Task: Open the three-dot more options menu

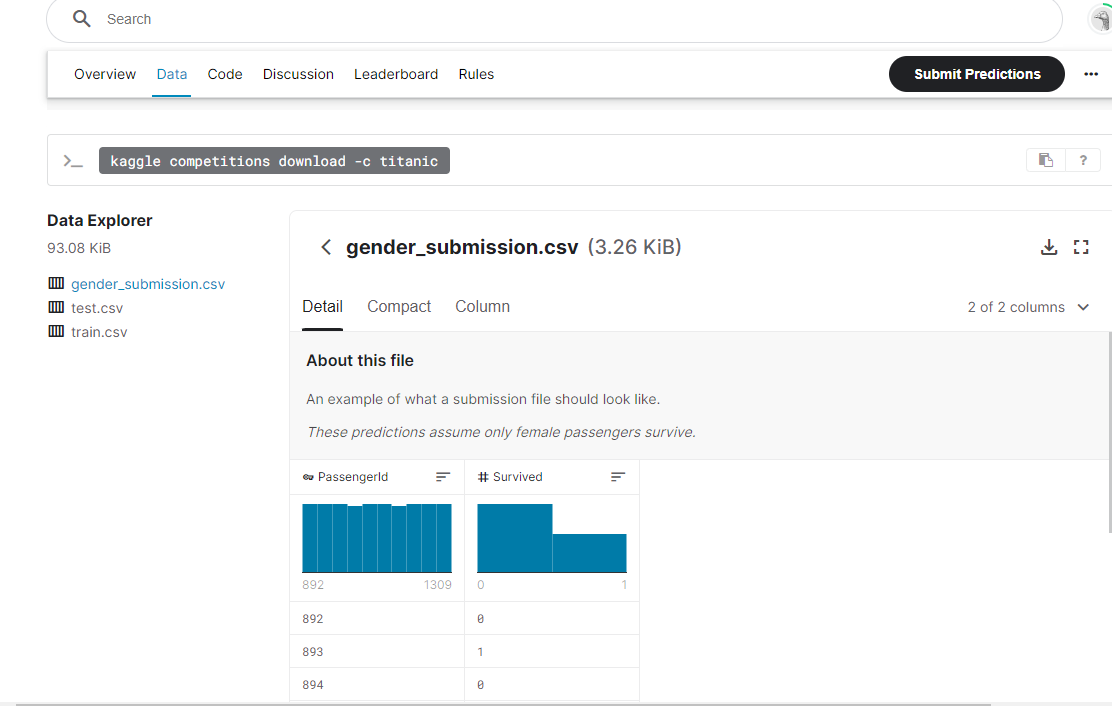Action: pos(1091,74)
